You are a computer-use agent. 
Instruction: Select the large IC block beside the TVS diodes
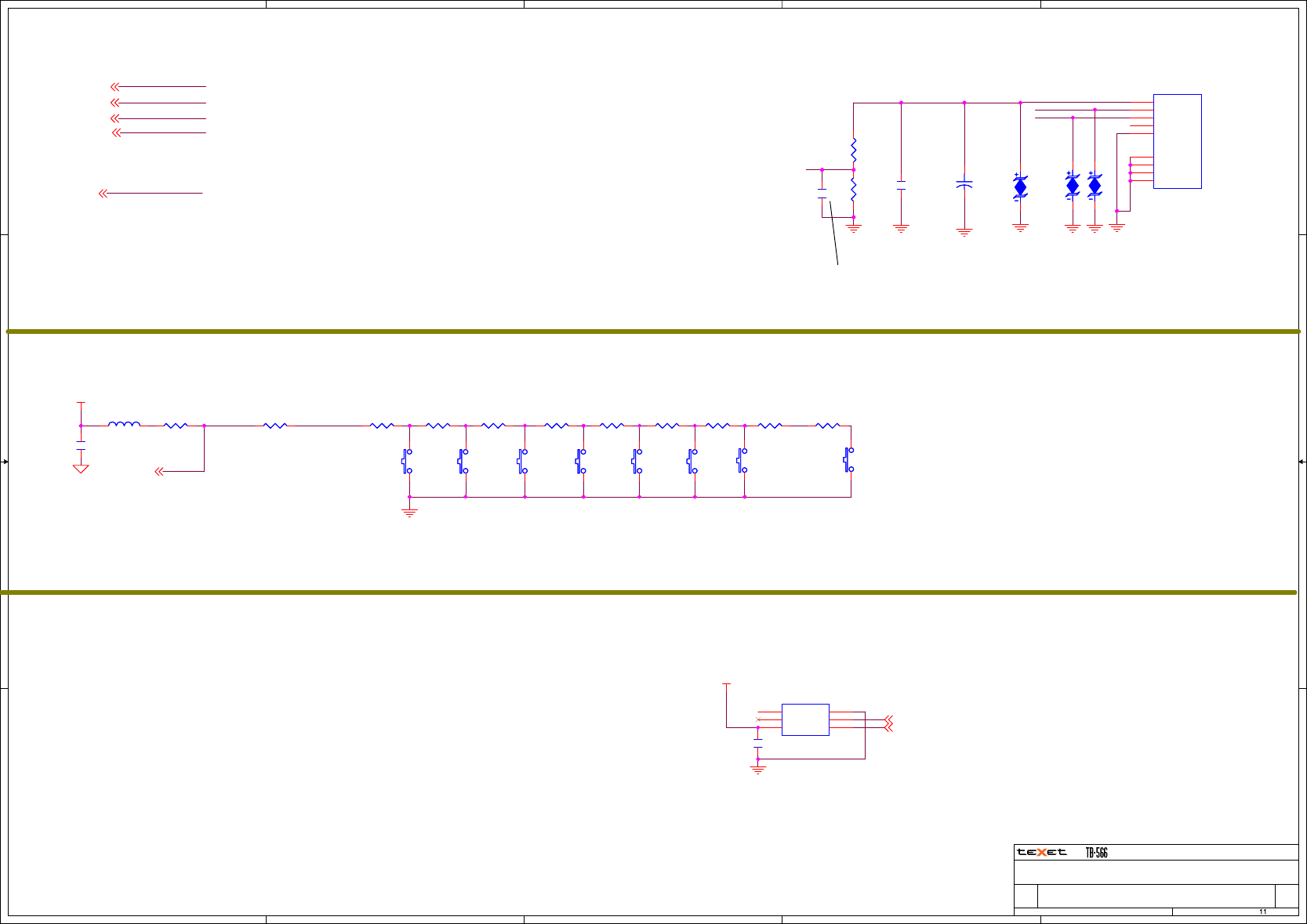[1178, 141]
